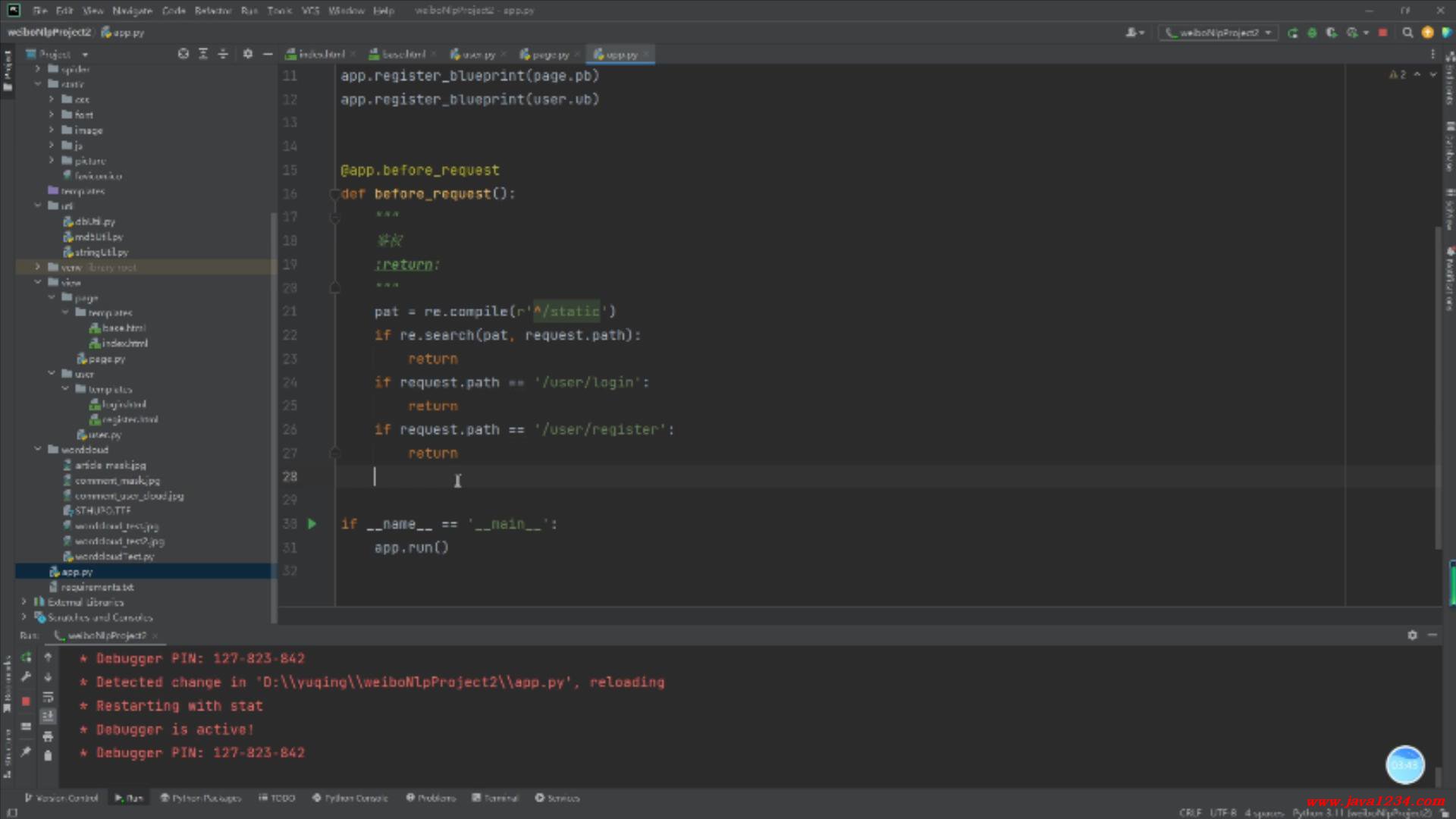Toggle Pin Tab in the Run panel

point(26,752)
